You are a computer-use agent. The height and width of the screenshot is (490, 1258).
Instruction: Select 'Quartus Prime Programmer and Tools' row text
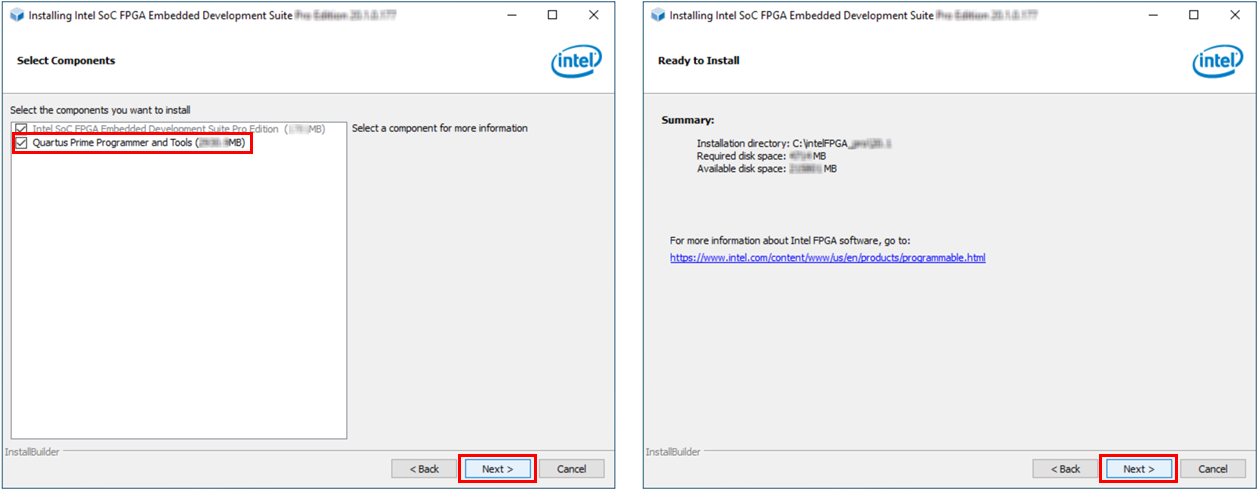coord(139,143)
